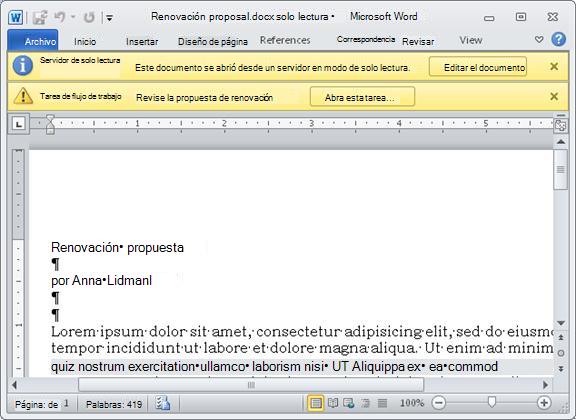Screen dimensions: 576x420
Task: Open the Archivo tab
Action: pyautogui.click(x=33, y=41)
